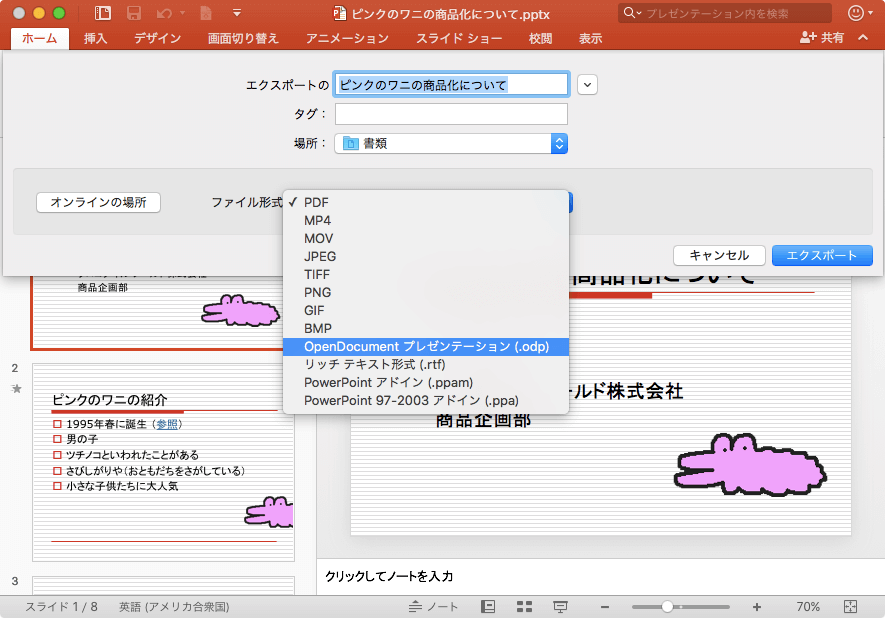The image size is (885, 618).
Task: Choose PowerPoint 97-2003 アドイン (.ppa) format
Action: click(426, 401)
